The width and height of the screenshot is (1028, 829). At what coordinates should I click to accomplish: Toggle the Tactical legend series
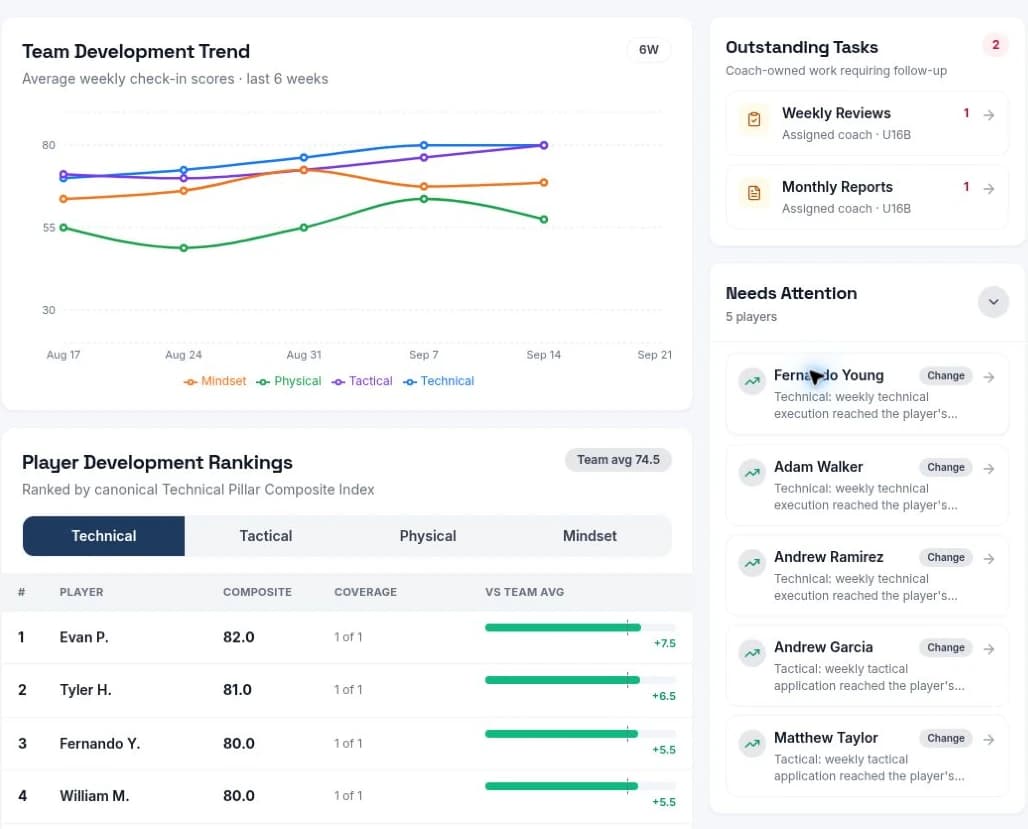click(362, 381)
